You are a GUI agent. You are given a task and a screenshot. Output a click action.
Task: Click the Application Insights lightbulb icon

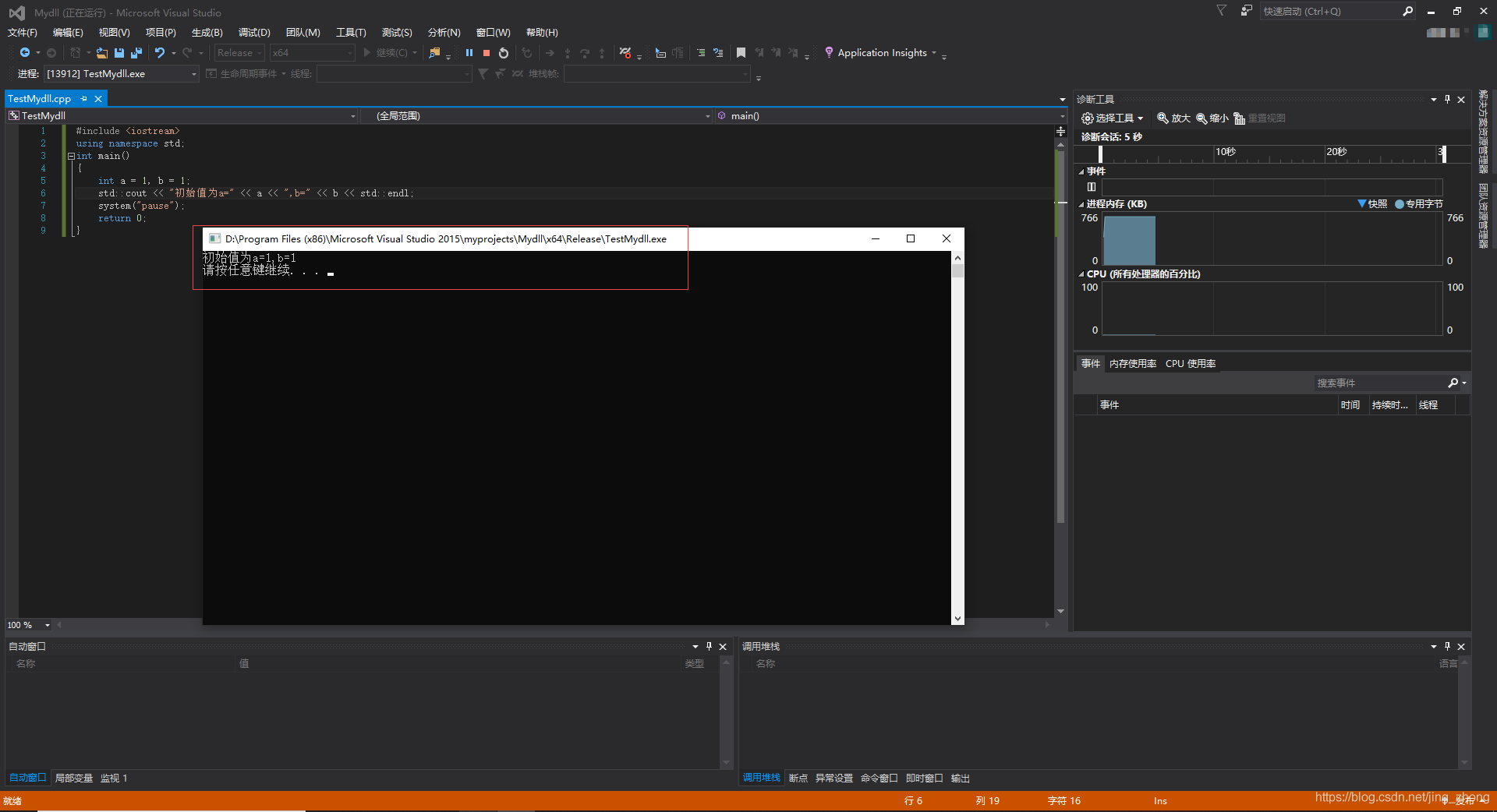(829, 52)
